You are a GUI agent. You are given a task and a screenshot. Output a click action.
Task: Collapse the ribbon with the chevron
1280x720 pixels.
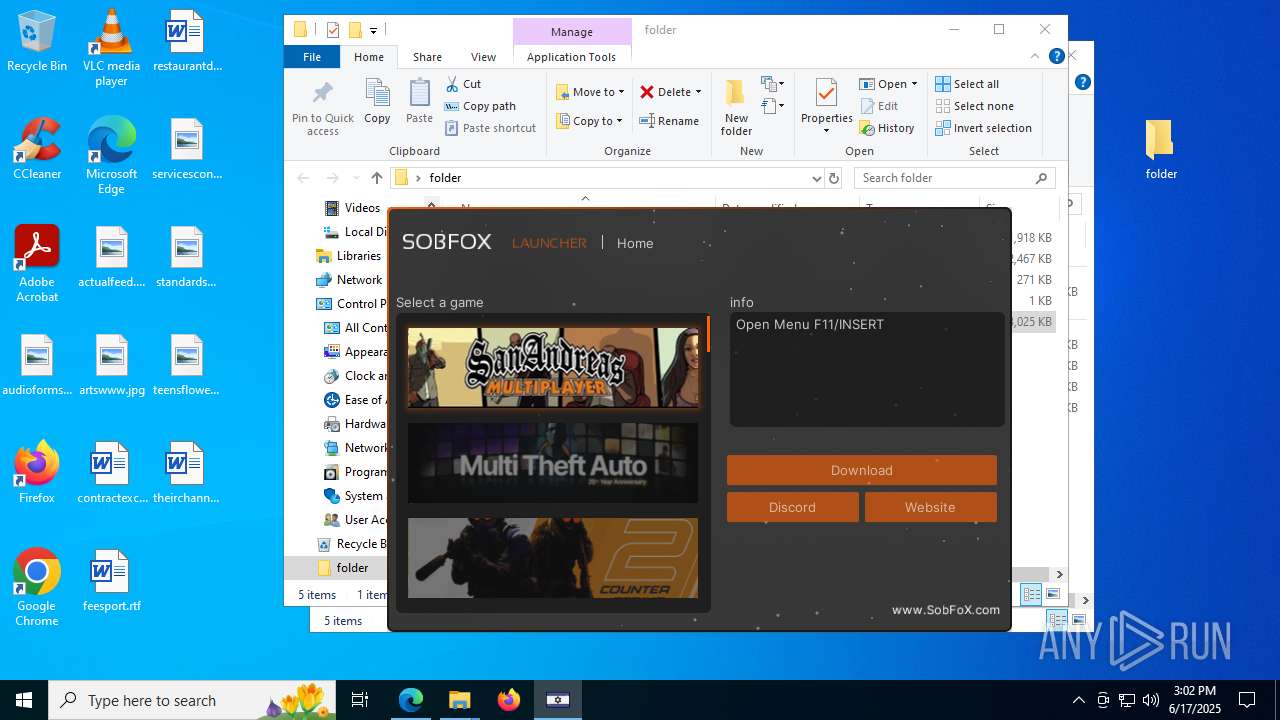1035,57
